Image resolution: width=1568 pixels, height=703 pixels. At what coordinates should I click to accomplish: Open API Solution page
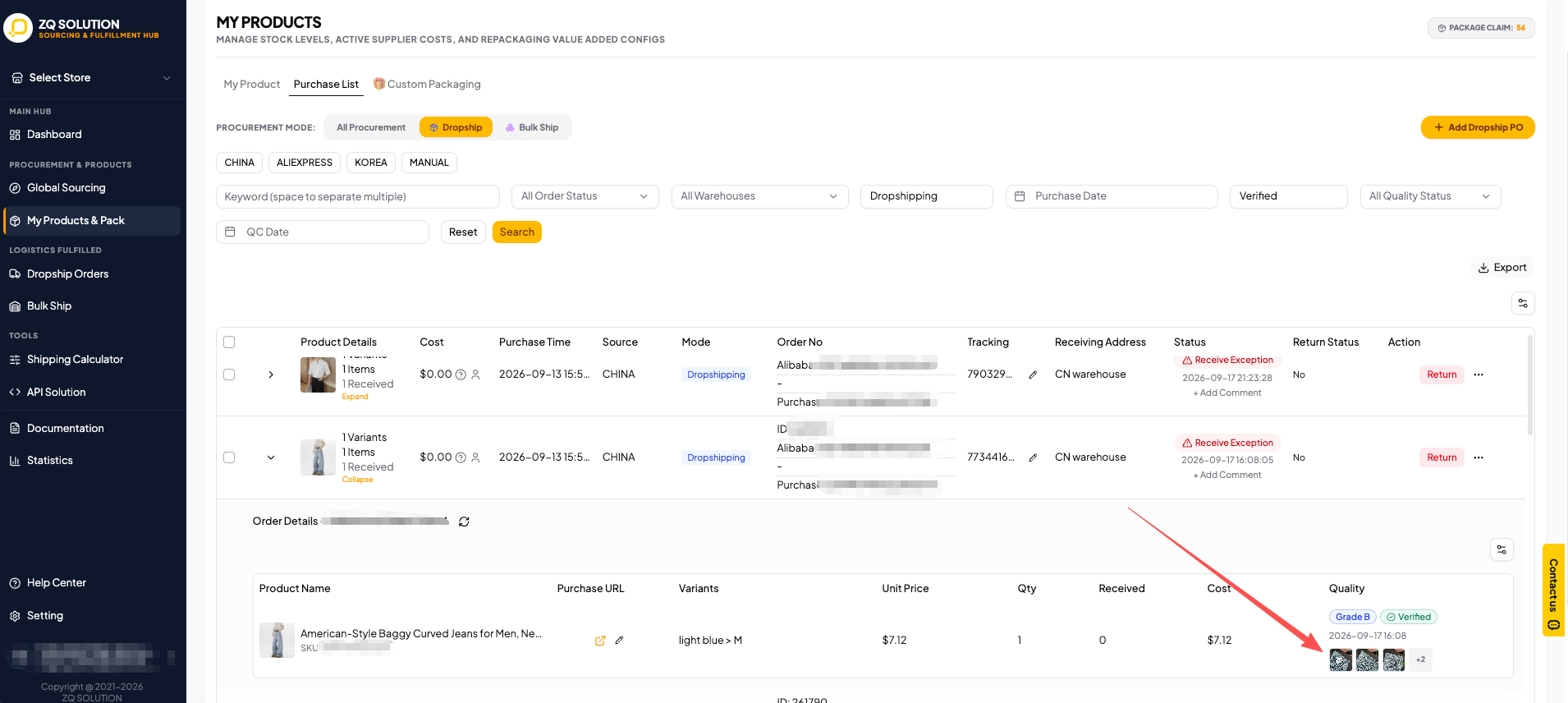(56, 393)
